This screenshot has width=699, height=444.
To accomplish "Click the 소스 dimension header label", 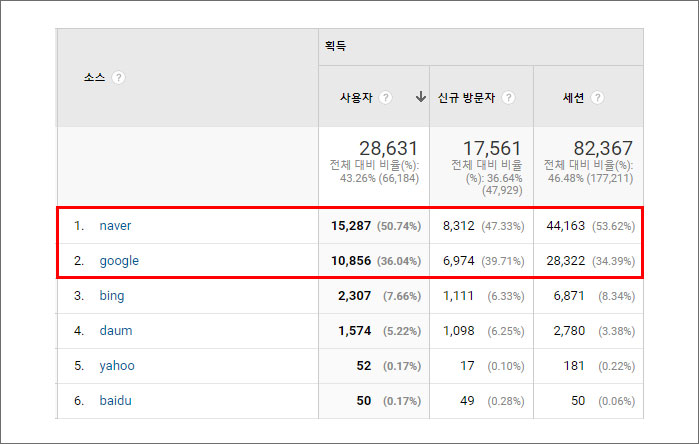I will (96, 78).
